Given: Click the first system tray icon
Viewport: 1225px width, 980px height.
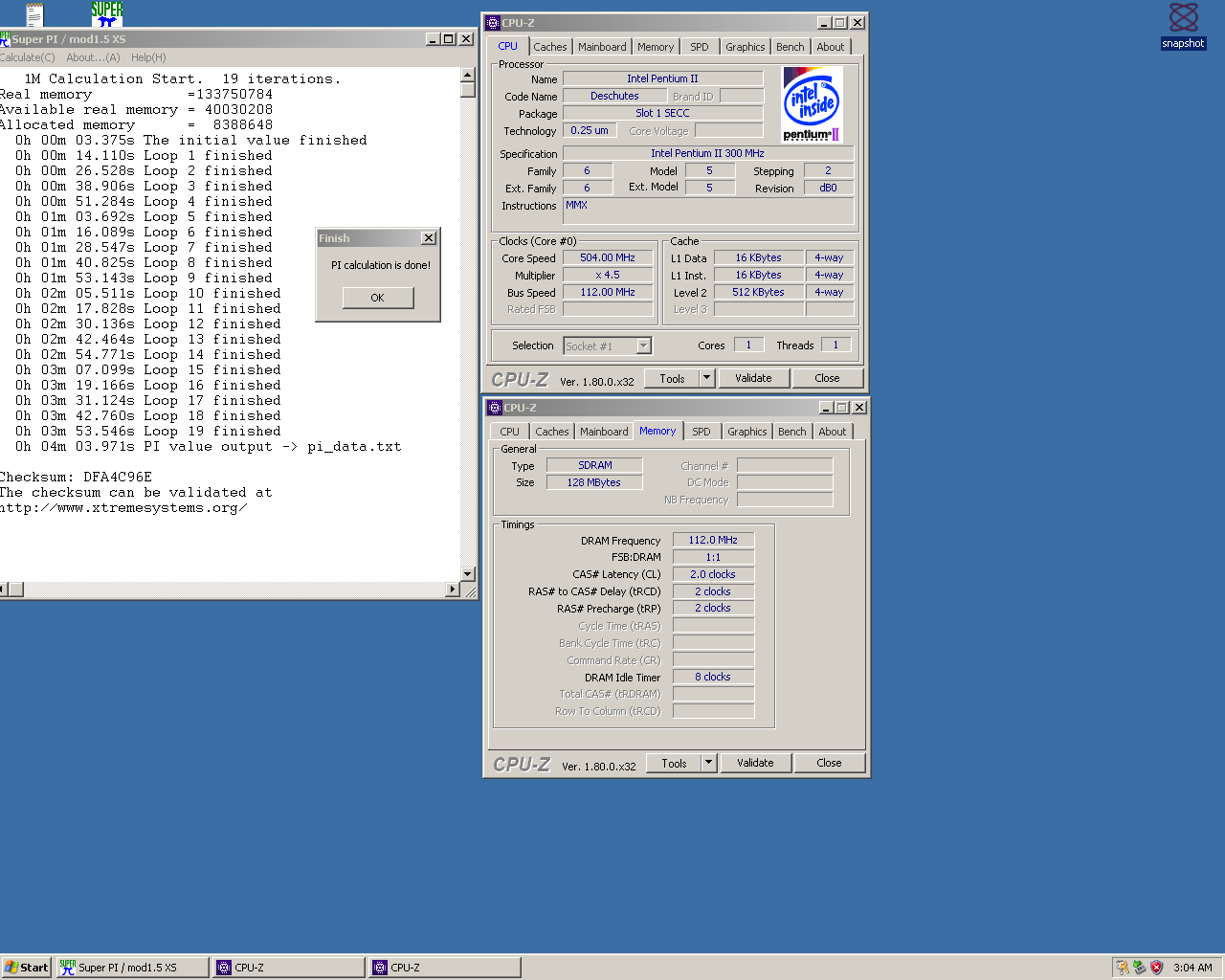Looking at the screenshot, I should [x=1123, y=968].
